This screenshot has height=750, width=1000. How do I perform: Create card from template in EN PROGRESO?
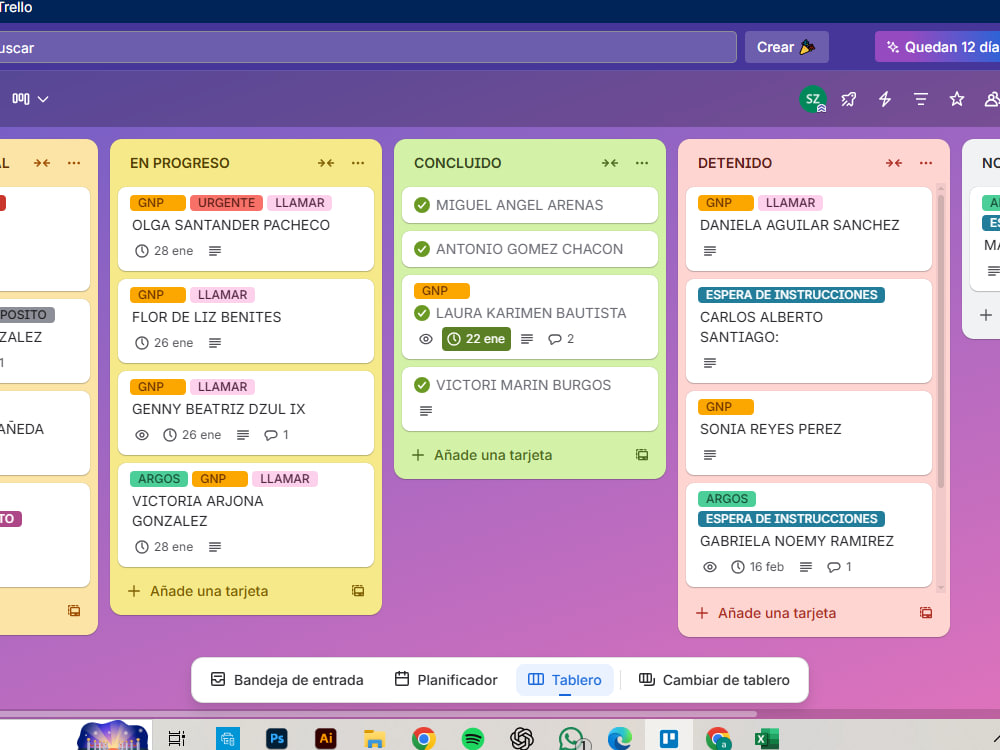(x=358, y=591)
